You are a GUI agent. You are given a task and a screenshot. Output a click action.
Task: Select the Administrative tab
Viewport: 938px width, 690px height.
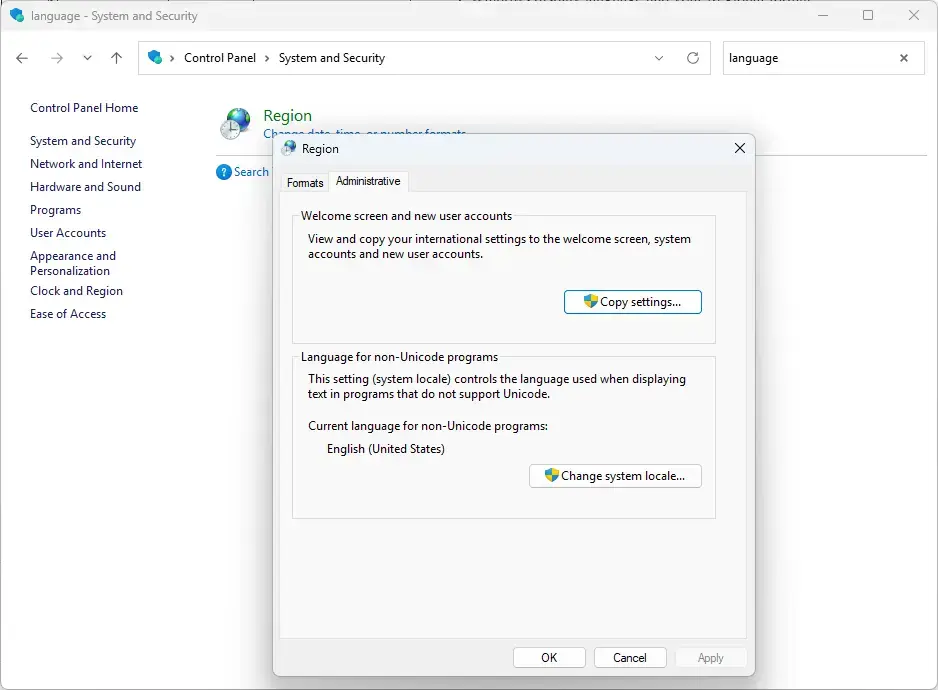point(368,181)
